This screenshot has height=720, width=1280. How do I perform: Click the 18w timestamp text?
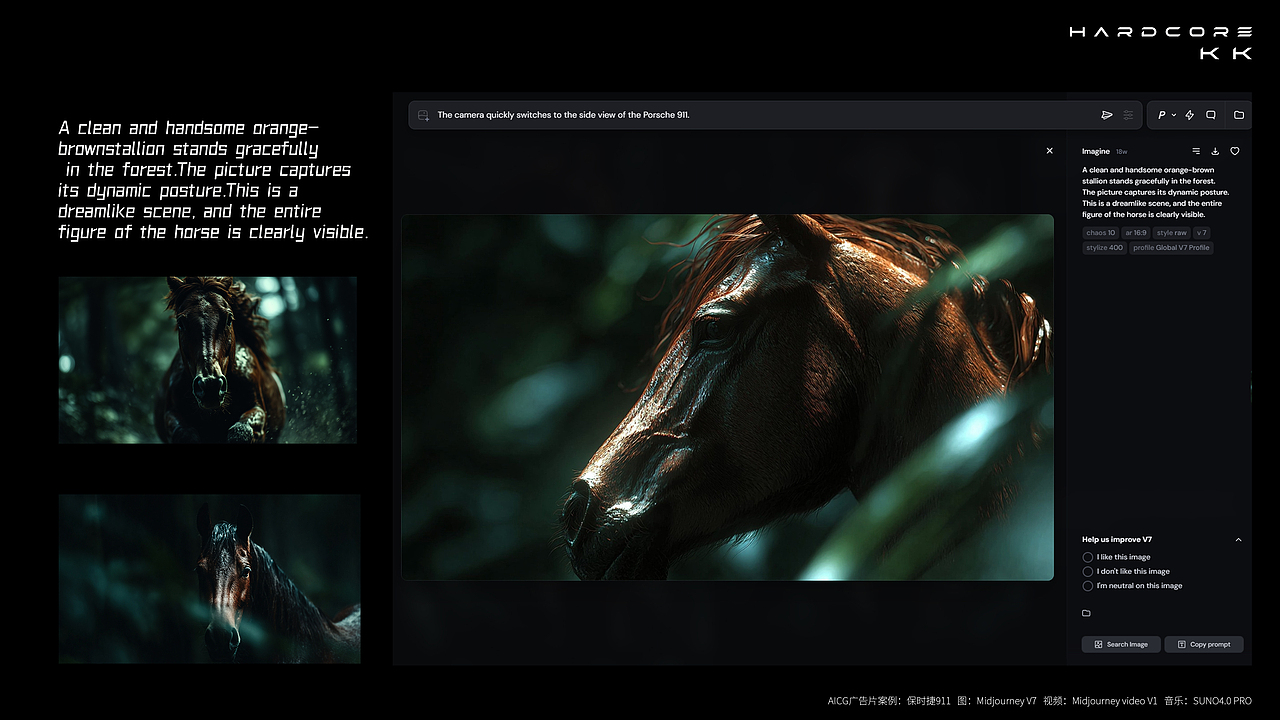pos(1121,152)
